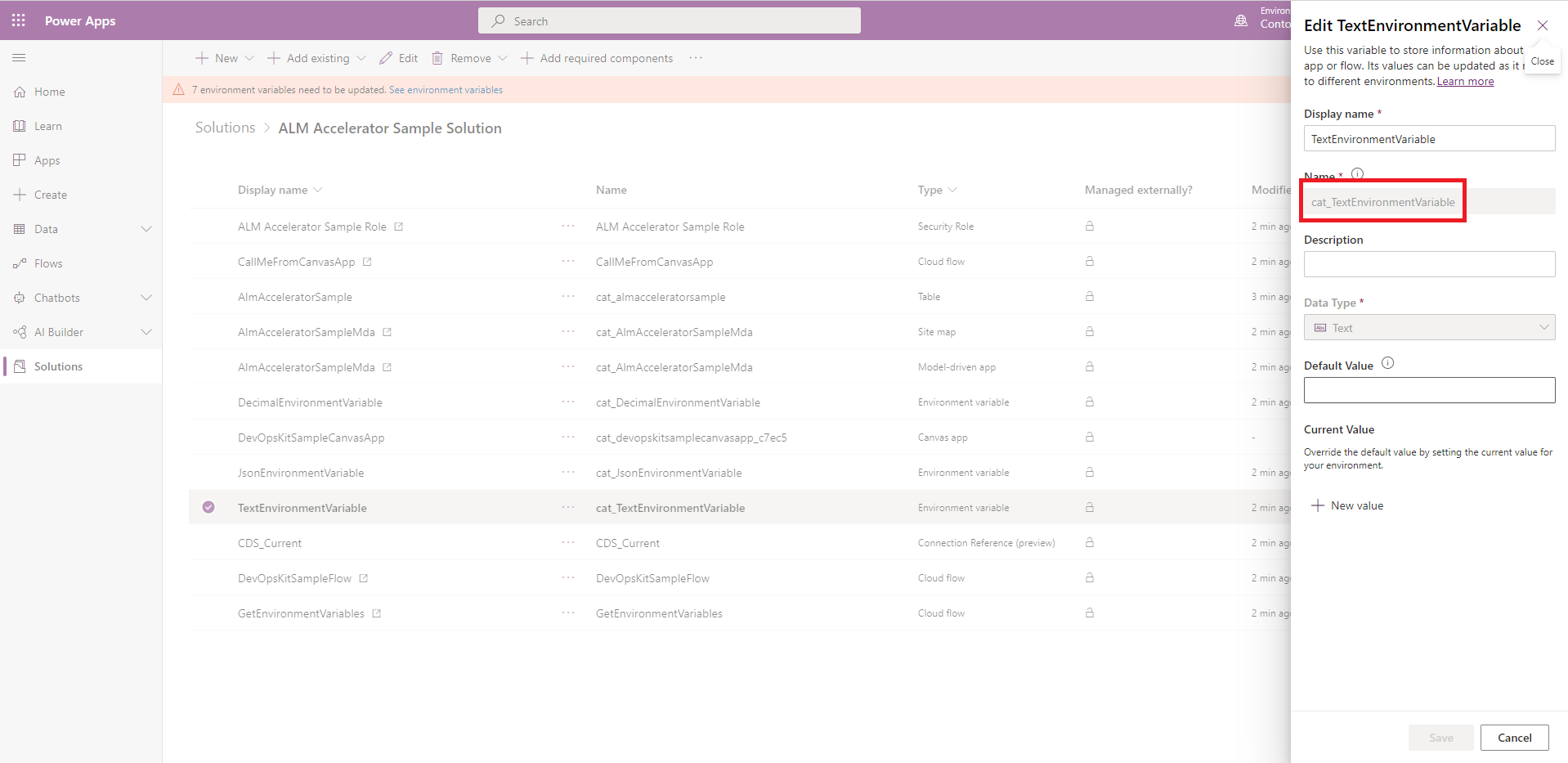Open the Learn more link

click(x=1465, y=81)
